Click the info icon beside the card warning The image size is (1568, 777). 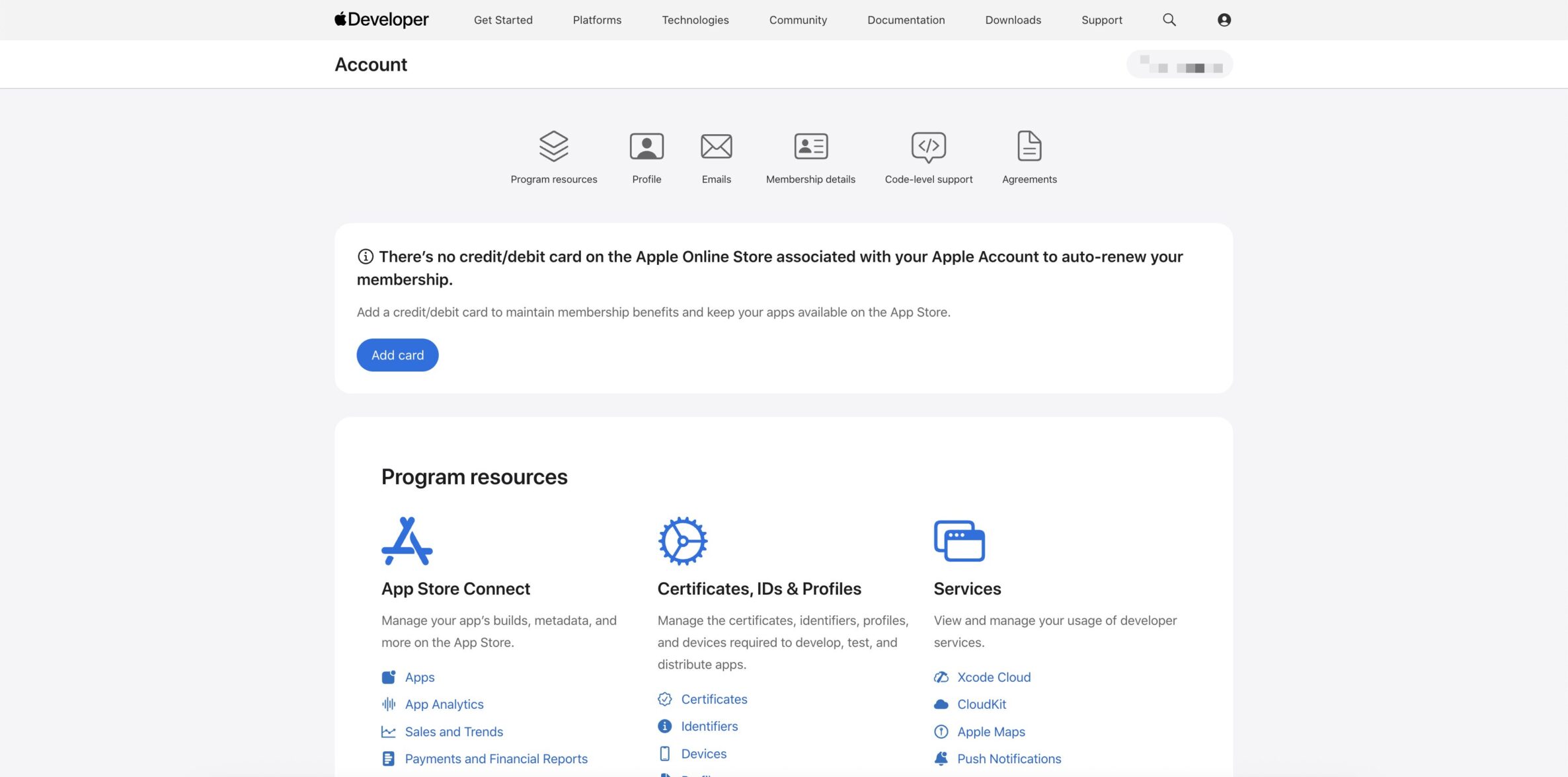click(x=366, y=256)
